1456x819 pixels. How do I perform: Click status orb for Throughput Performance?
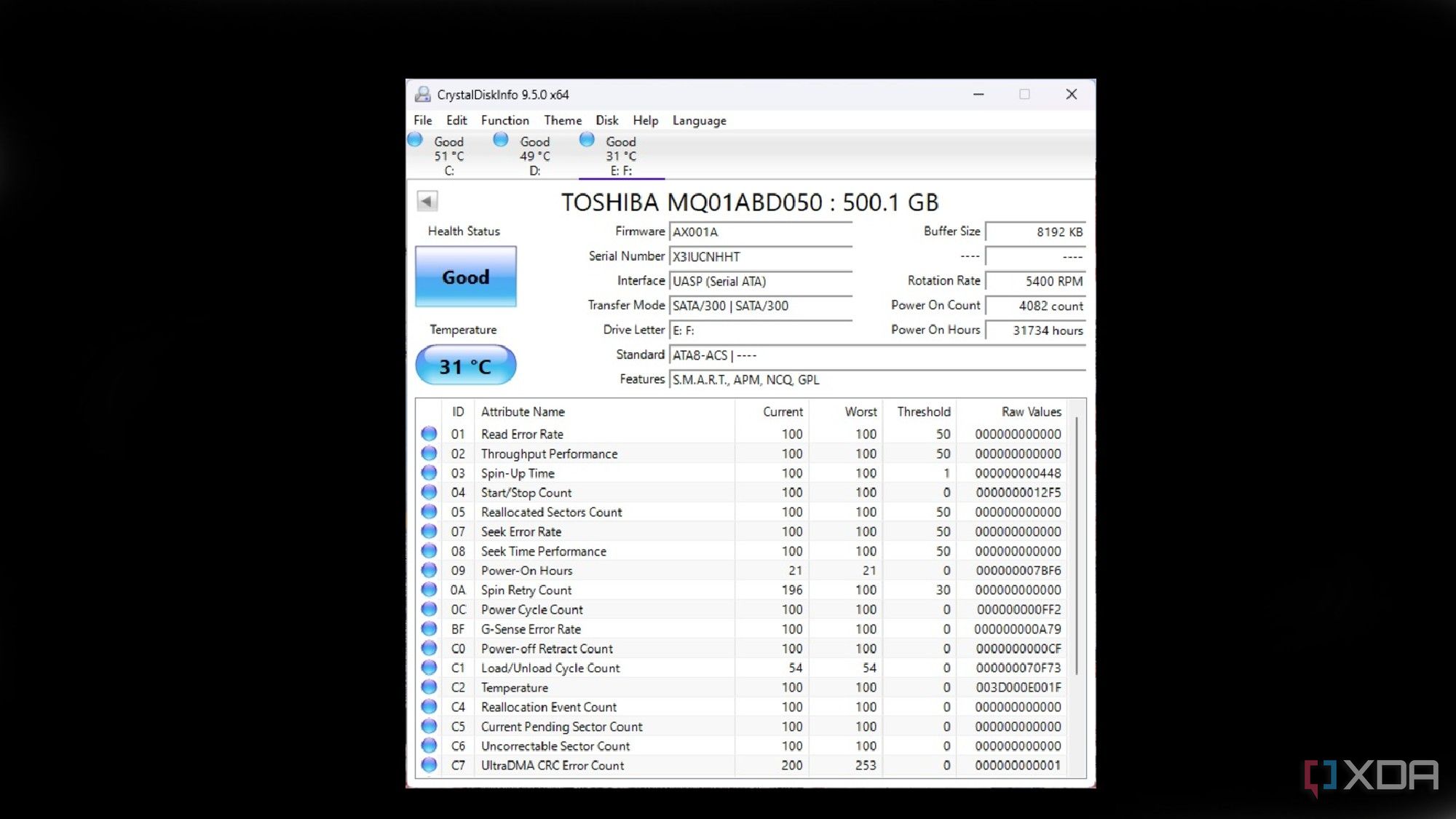429,454
